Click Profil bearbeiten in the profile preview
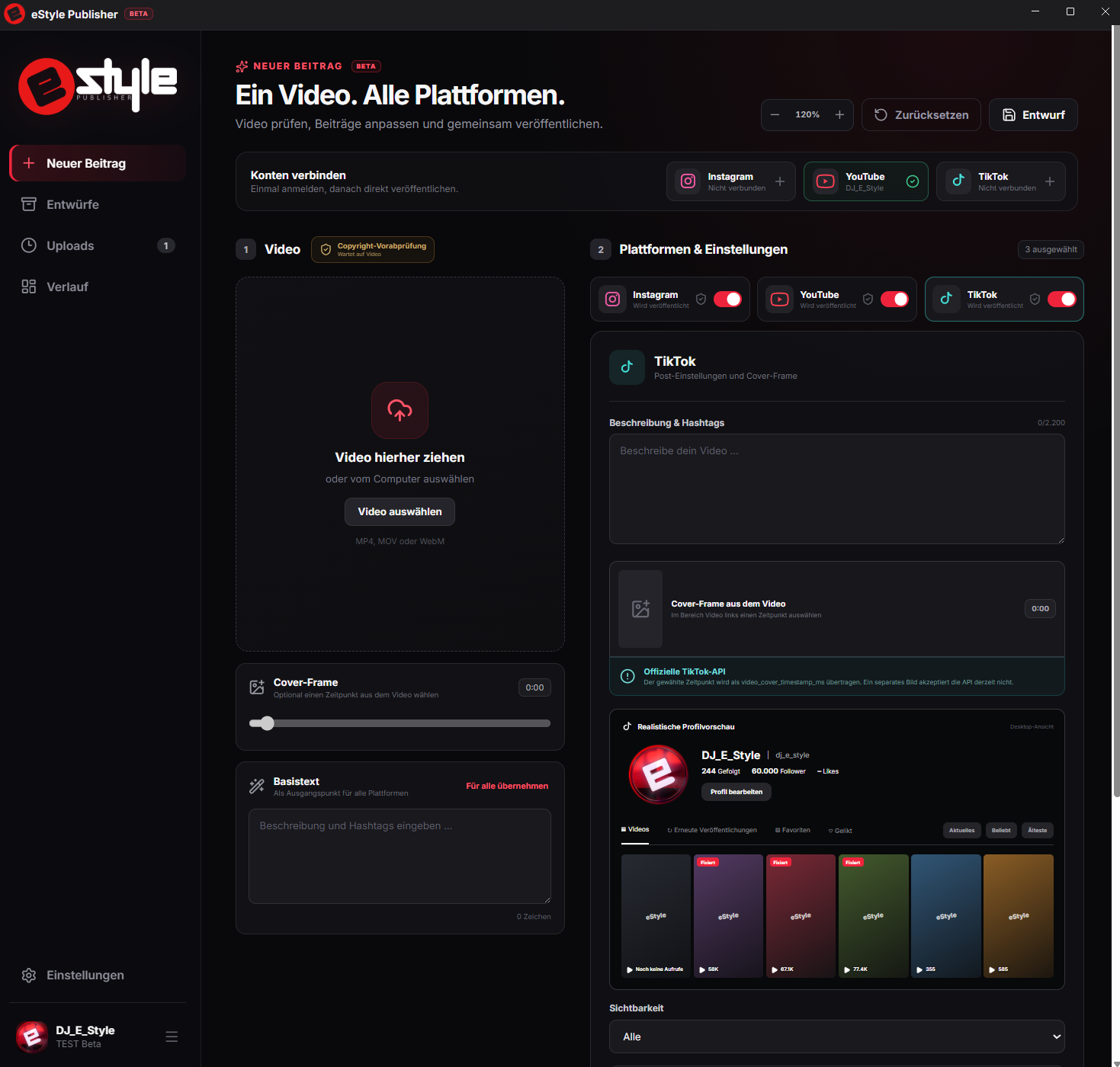 pos(737,792)
